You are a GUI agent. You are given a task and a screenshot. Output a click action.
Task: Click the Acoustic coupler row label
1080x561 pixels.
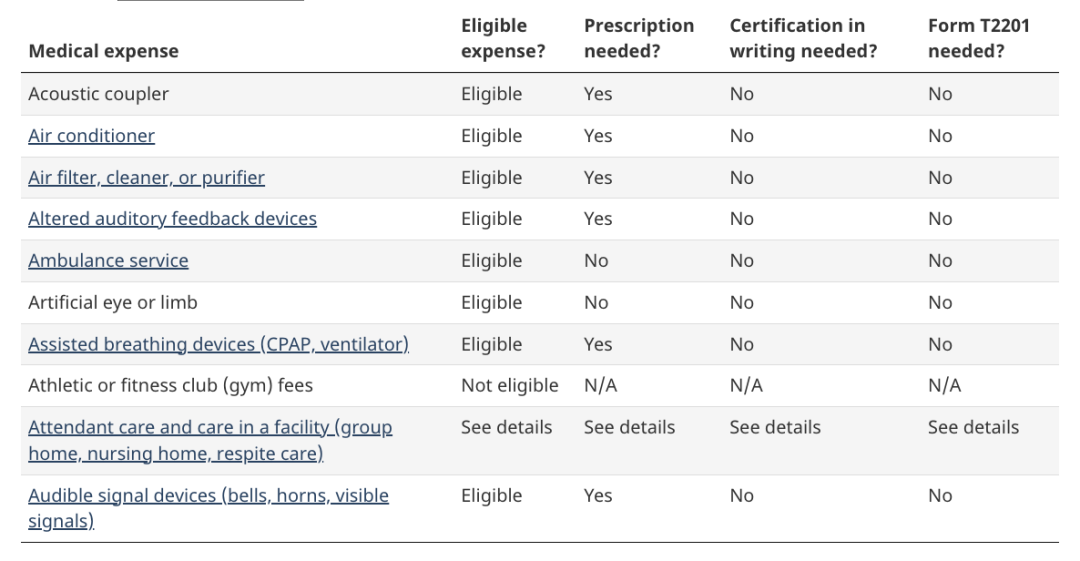pyautogui.click(x=98, y=95)
